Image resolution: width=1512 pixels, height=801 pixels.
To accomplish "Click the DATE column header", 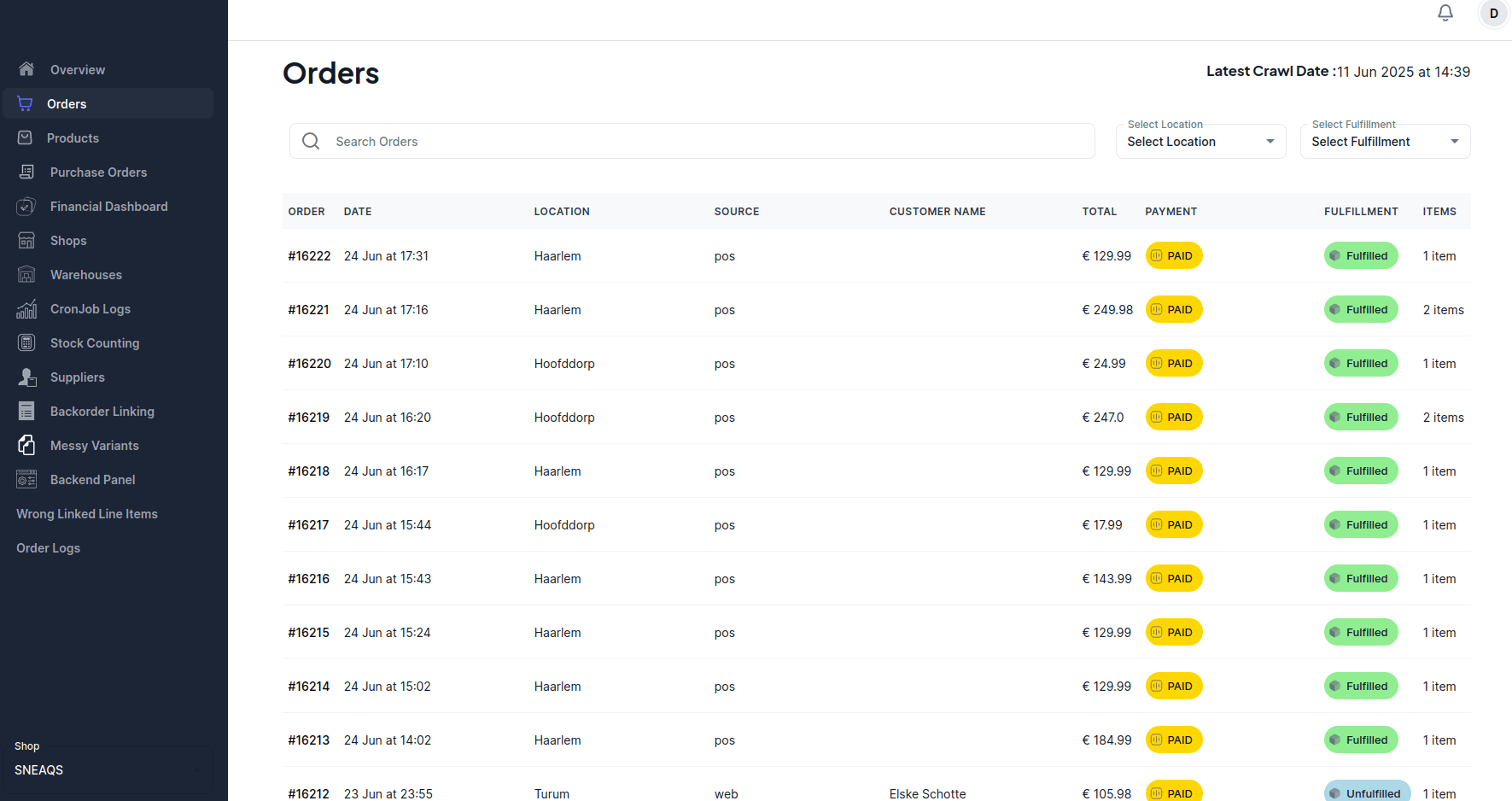I will pyautogui.click(x=358, y=212).
